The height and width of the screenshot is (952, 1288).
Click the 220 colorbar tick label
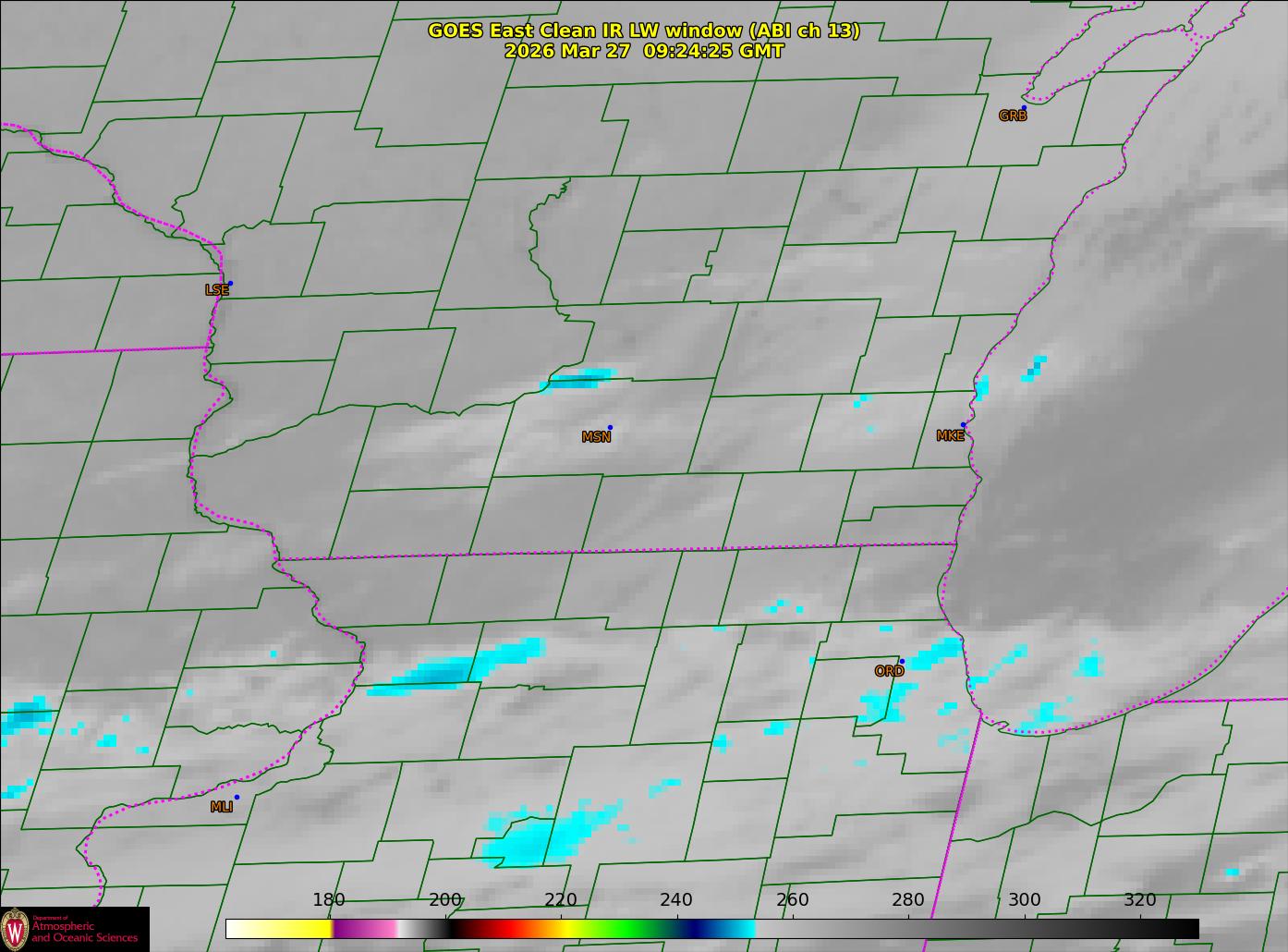point(561,900)
